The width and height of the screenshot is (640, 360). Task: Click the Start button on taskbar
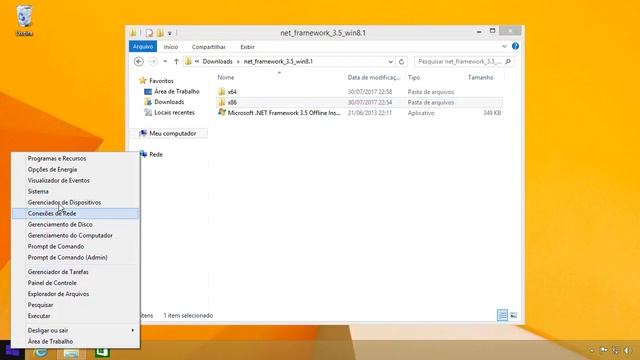12,351
